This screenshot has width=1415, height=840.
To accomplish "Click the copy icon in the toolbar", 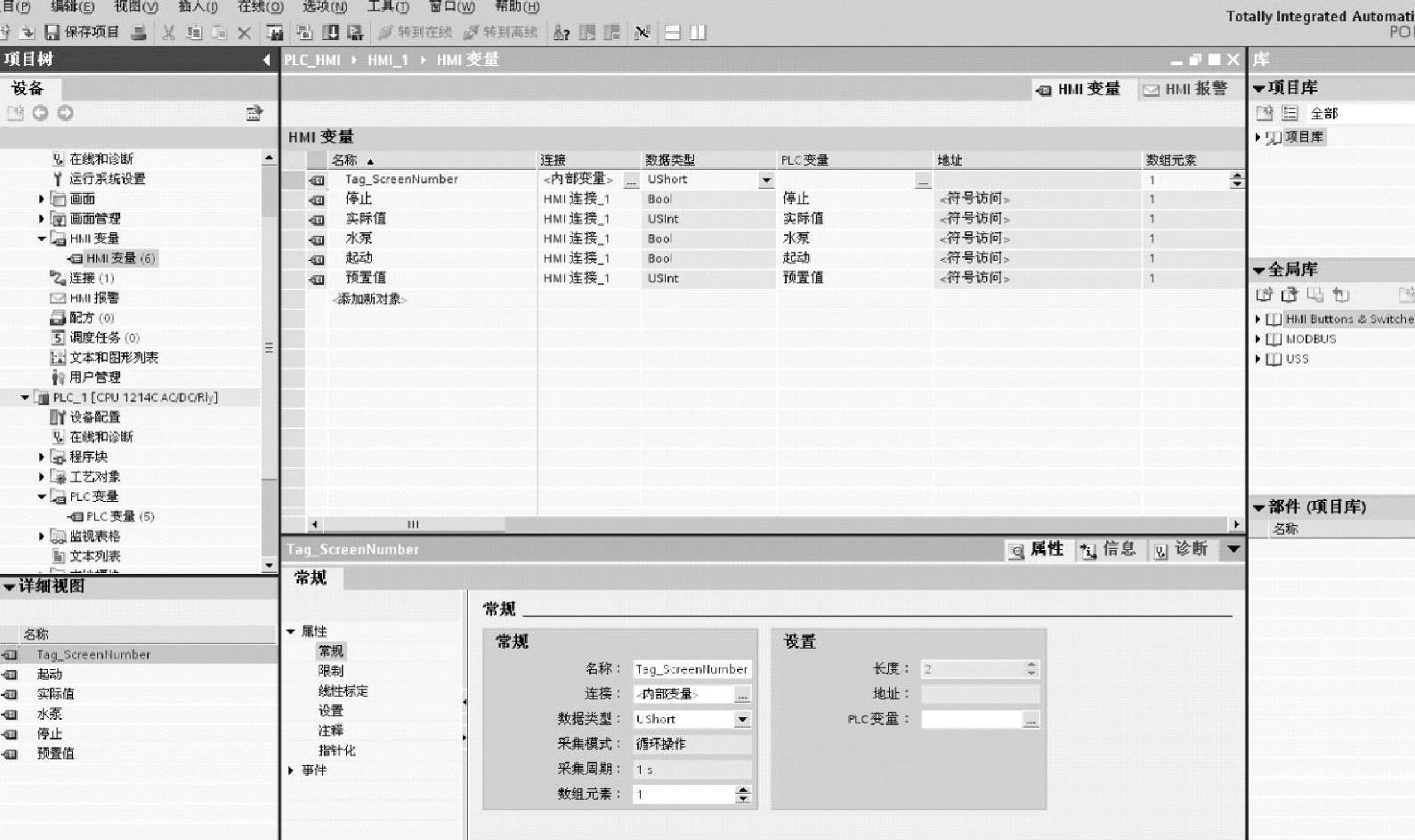I will [x=194, y=33].
